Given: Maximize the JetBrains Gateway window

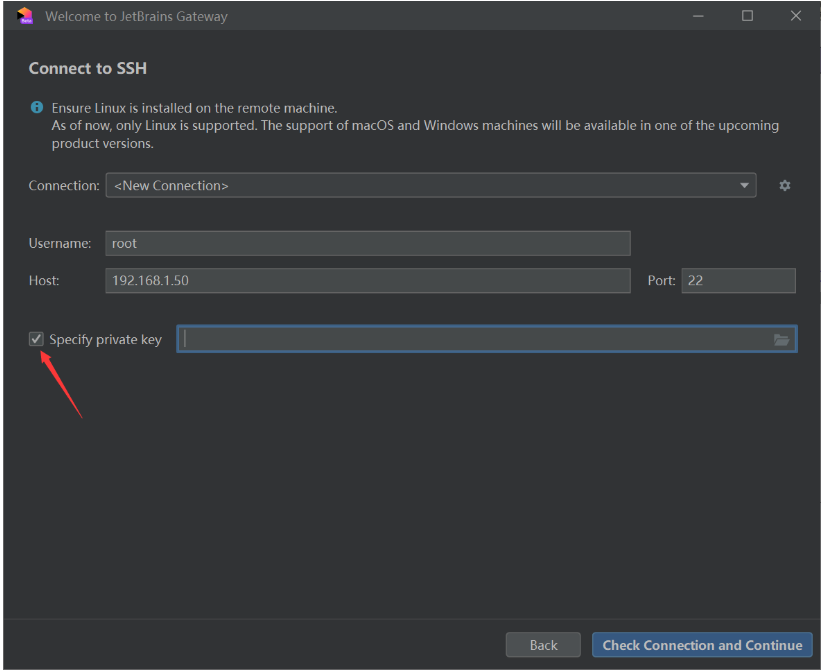Looking at the screenshot, I should (x=747, y=16).
